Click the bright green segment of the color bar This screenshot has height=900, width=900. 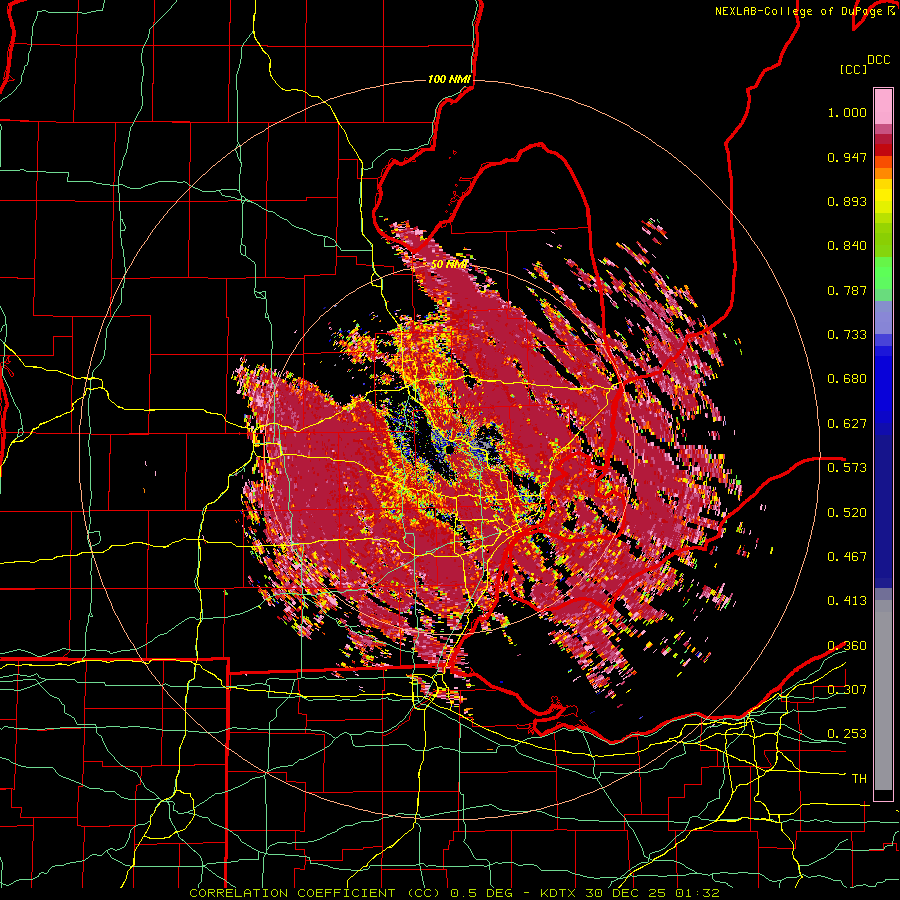(883, 273)
